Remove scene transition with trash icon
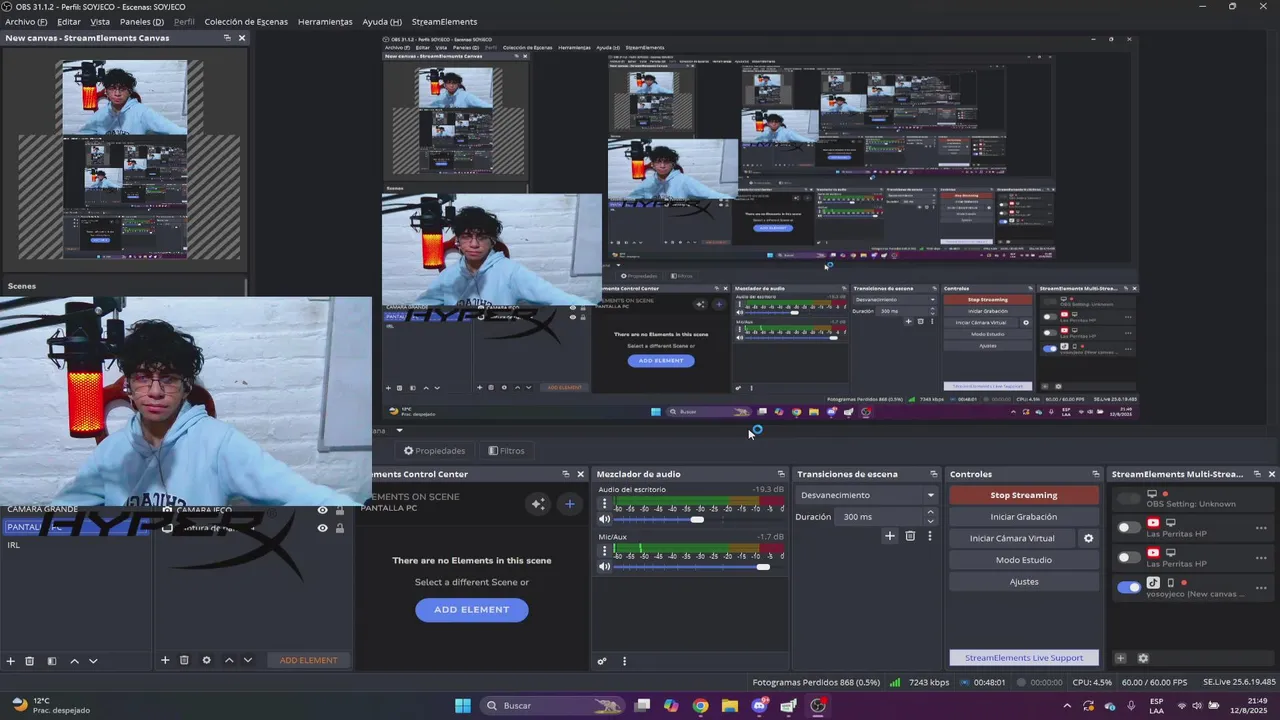 pyautogui.click(x=910, y=536)
